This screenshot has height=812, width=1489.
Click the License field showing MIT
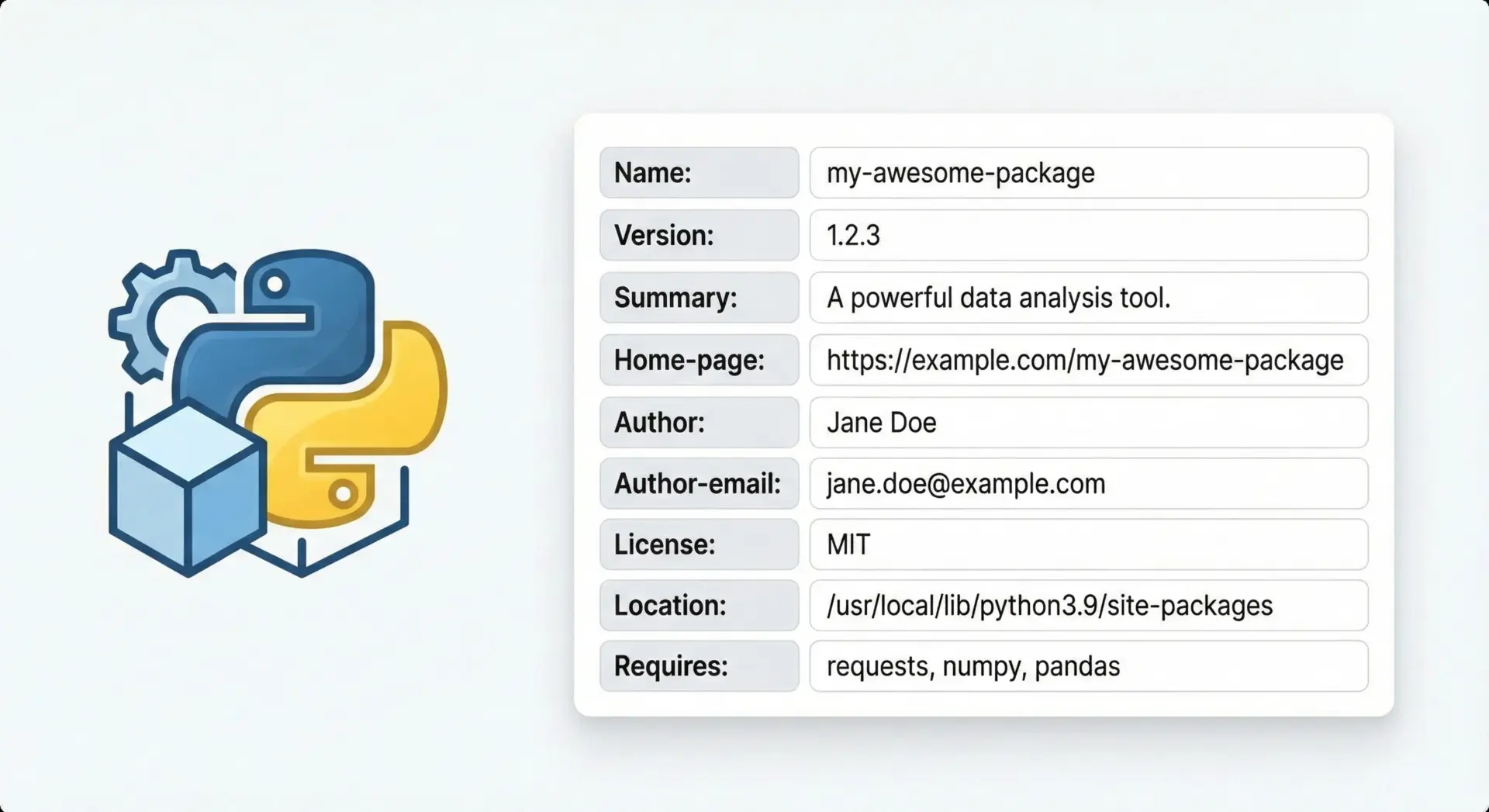(x=1088, y=544)
